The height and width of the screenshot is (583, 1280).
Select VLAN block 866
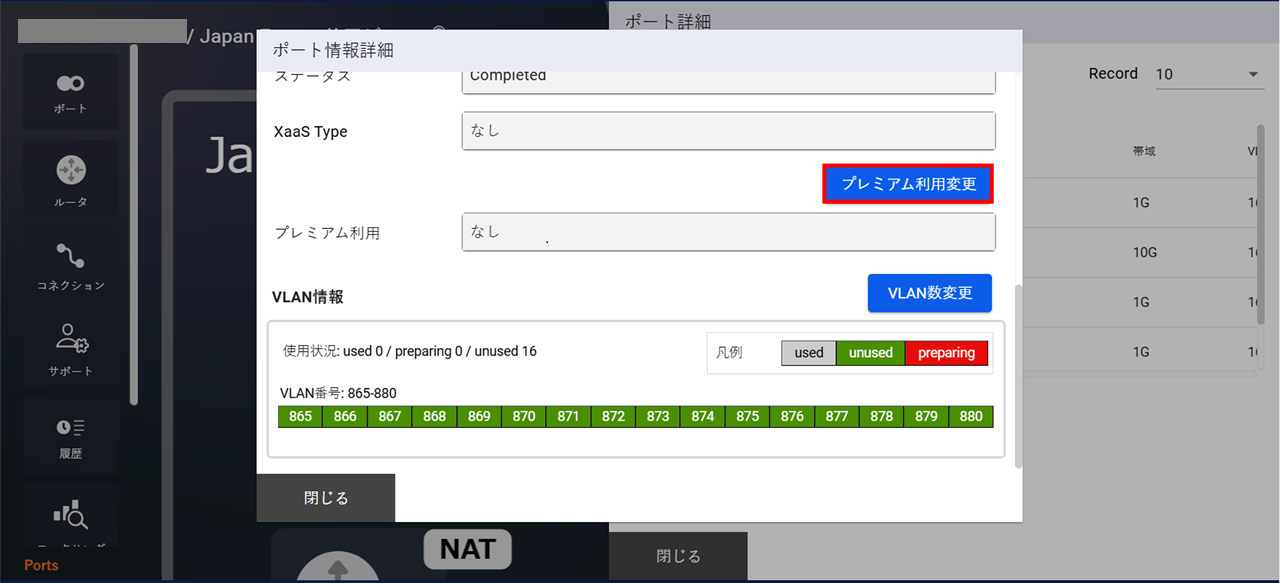(345, 416)
